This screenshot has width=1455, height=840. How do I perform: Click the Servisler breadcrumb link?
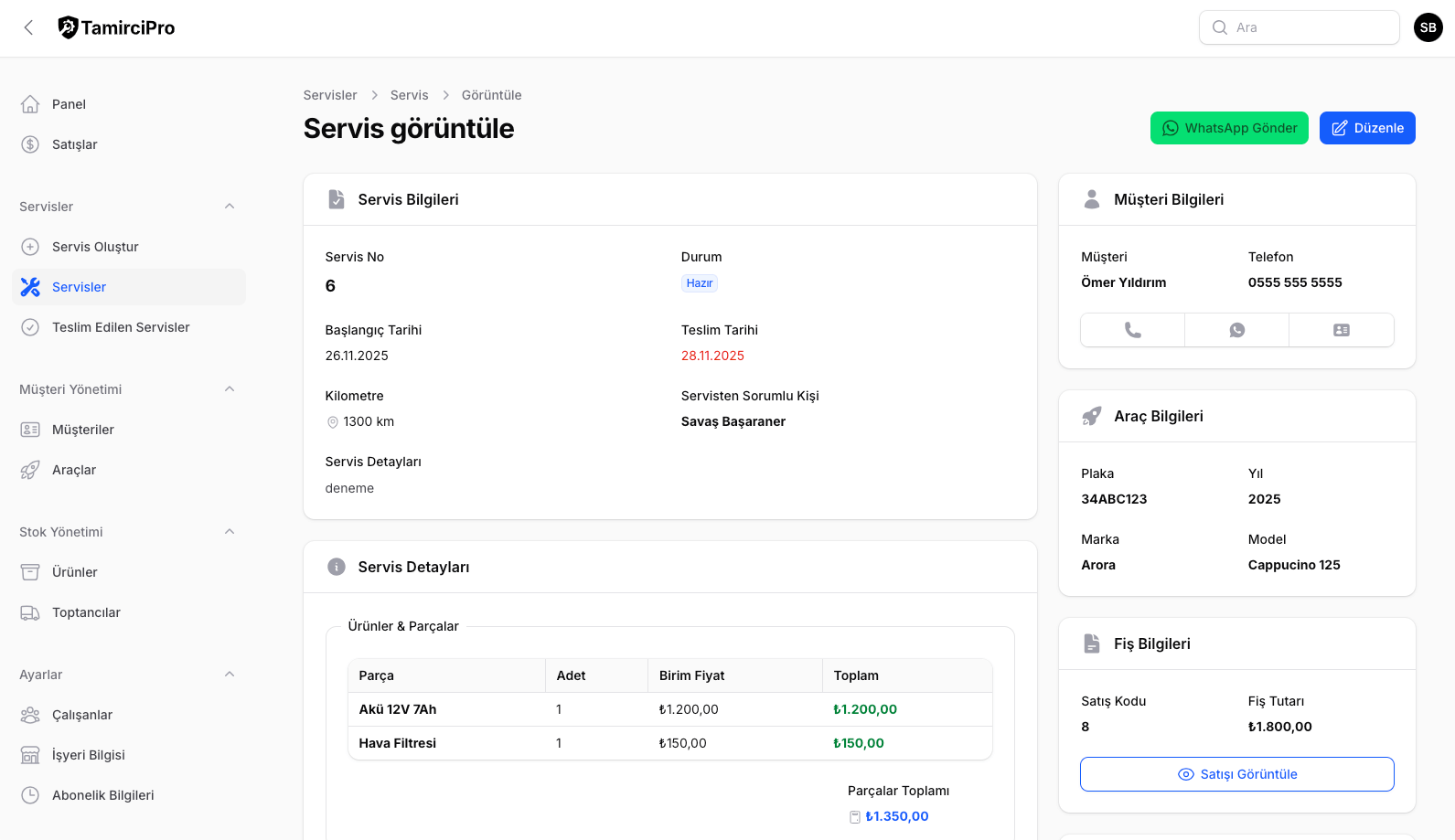coord(330,95)
